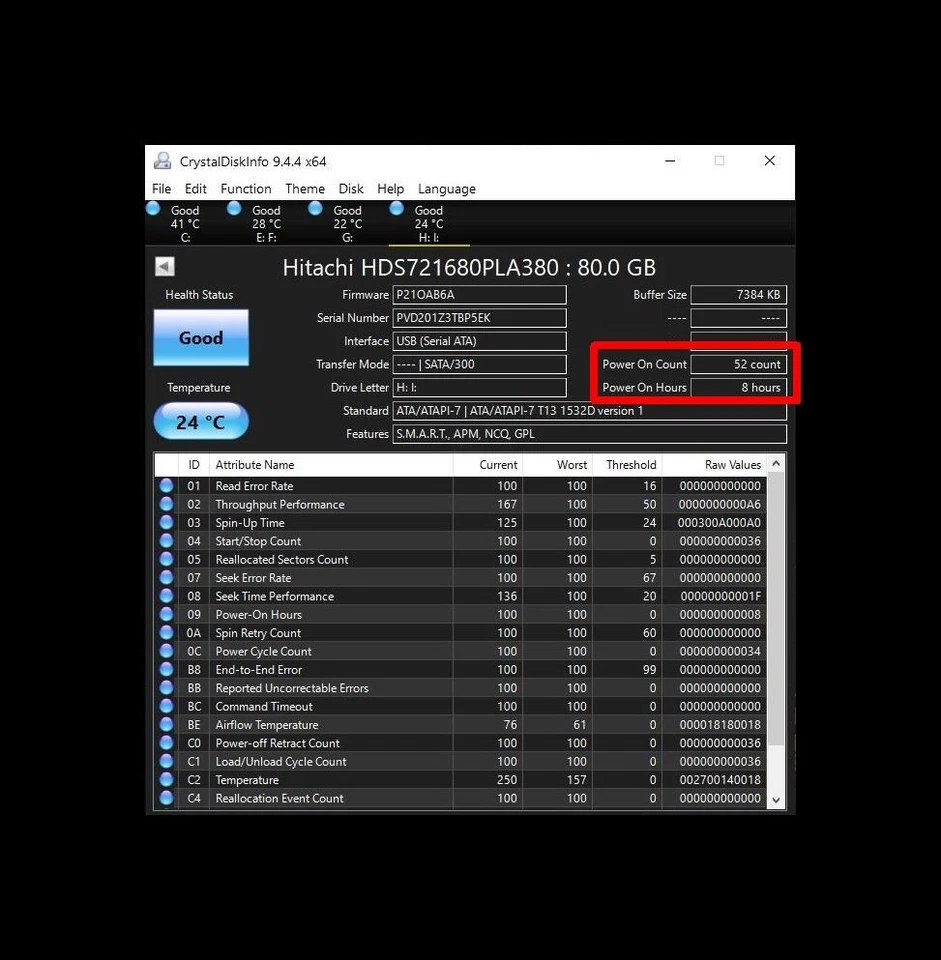Click the Current column header
941x960 pixels.
[x=487, y=465]
